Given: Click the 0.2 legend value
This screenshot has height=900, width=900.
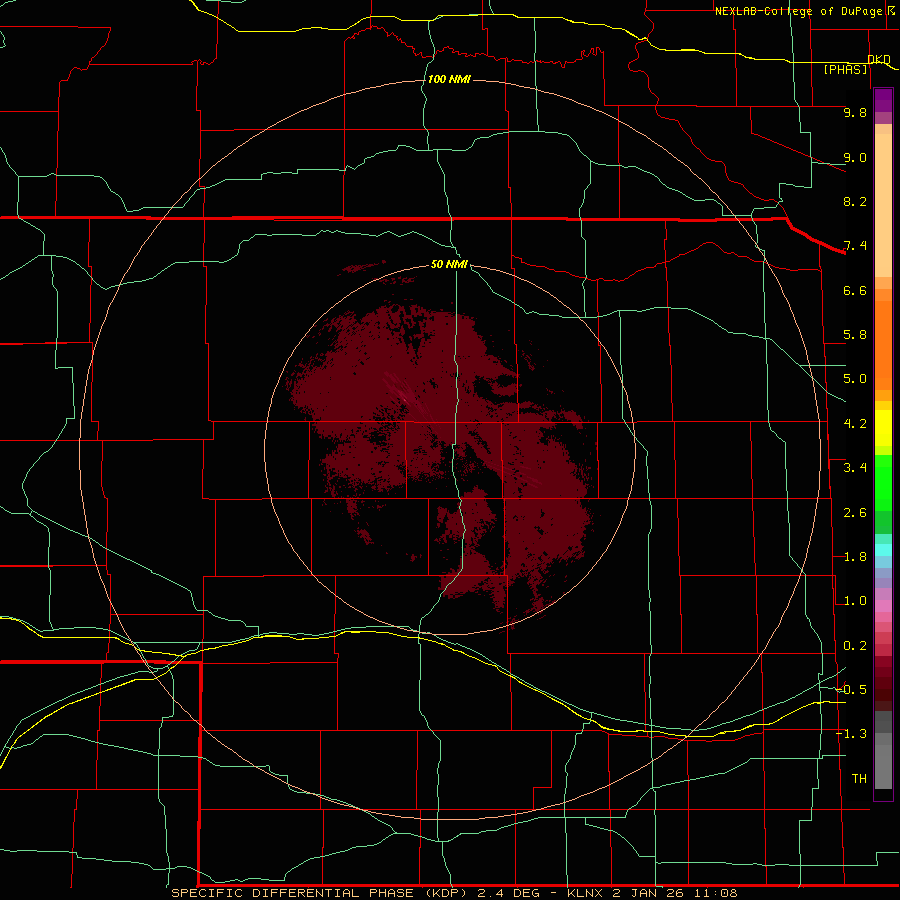Looking at the screenshot, I should pos(855,646).
